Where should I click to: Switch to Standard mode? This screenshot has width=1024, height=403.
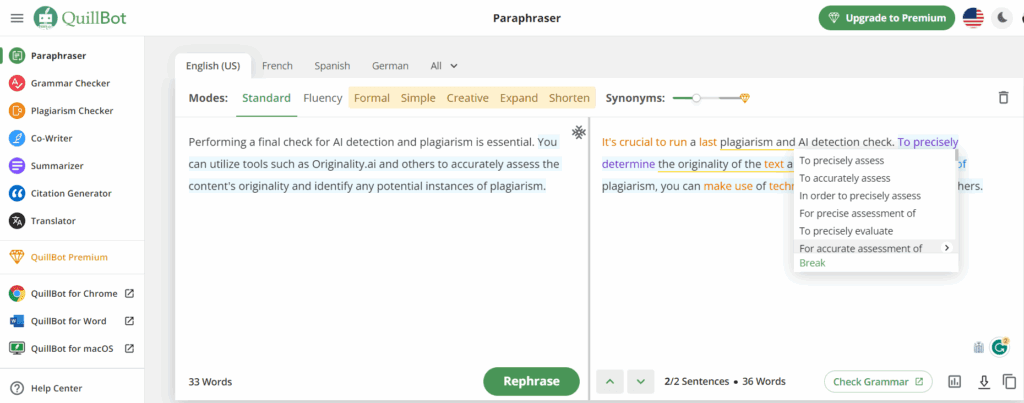pyautogui.click(x=266, y=98)
